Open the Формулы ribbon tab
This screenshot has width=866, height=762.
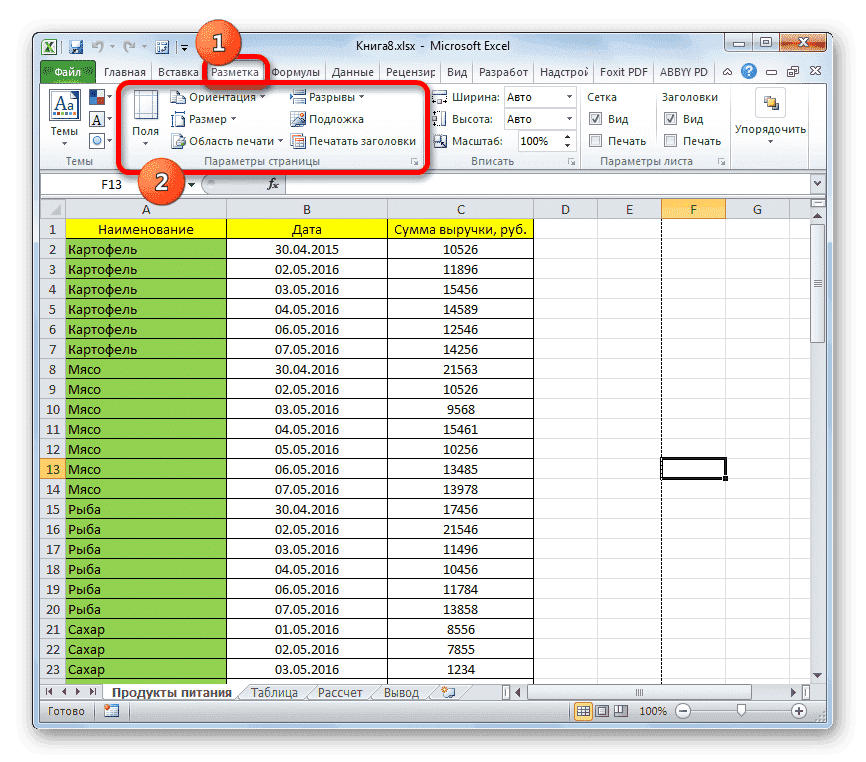295,72
